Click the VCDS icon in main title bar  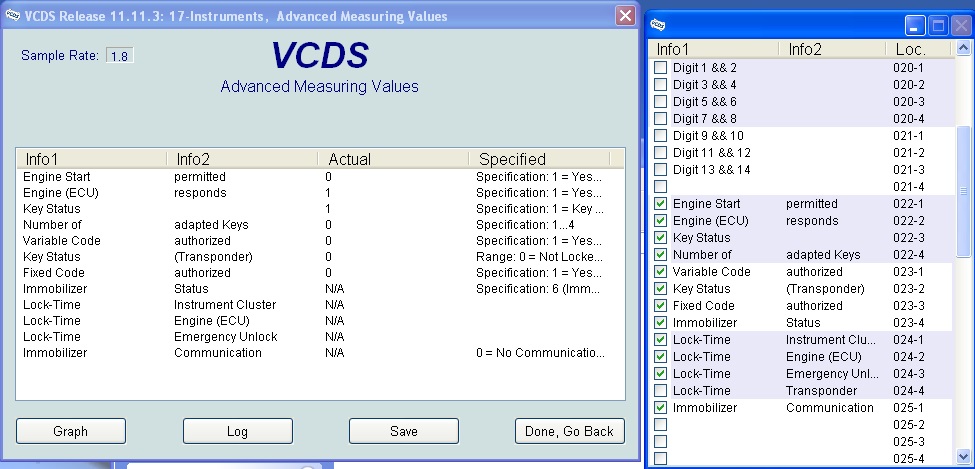[x=12, y=16]
